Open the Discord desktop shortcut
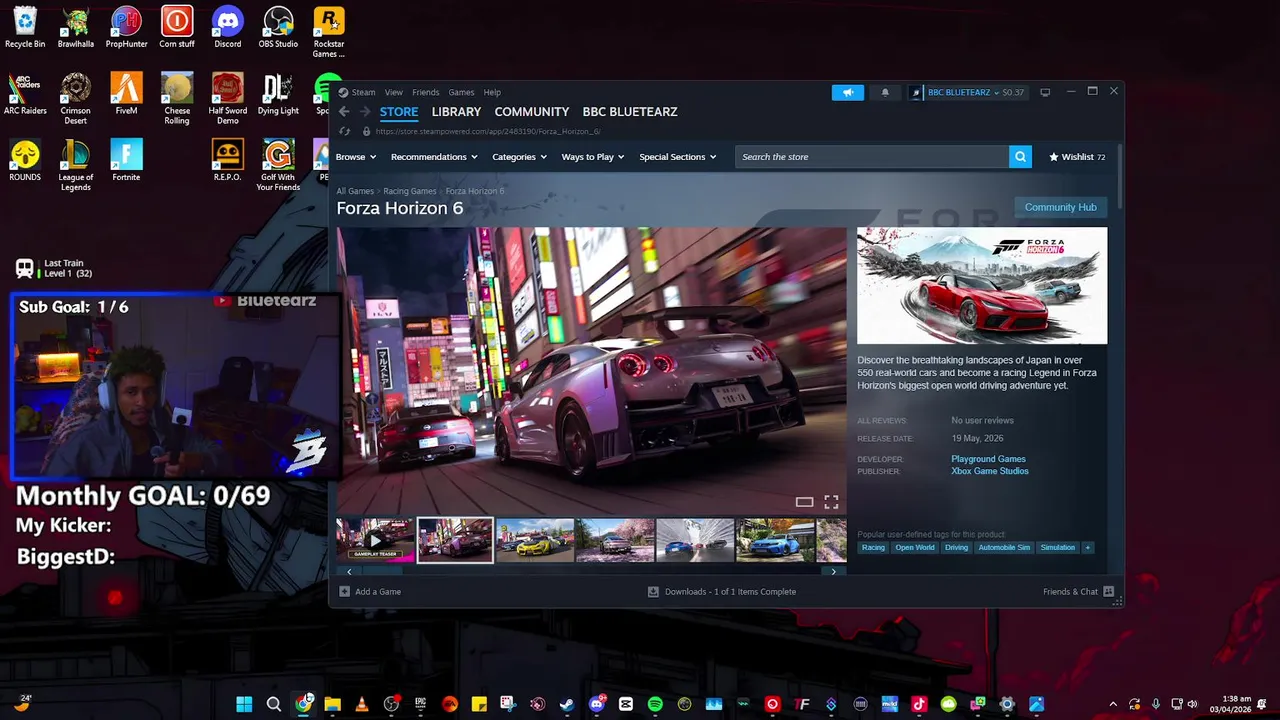This screenshot has height=720, width=1280. [x=228, y=28]
